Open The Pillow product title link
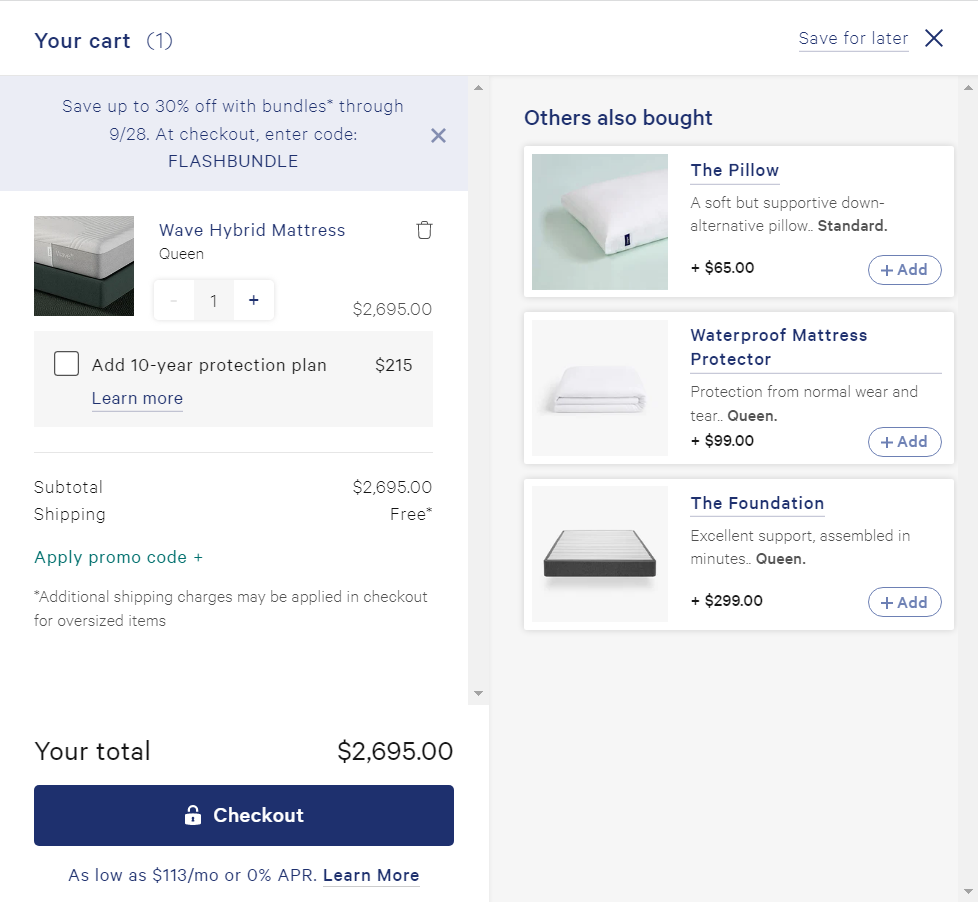The image size is (978, 902). pyautogui.click(x=734, y=170)
